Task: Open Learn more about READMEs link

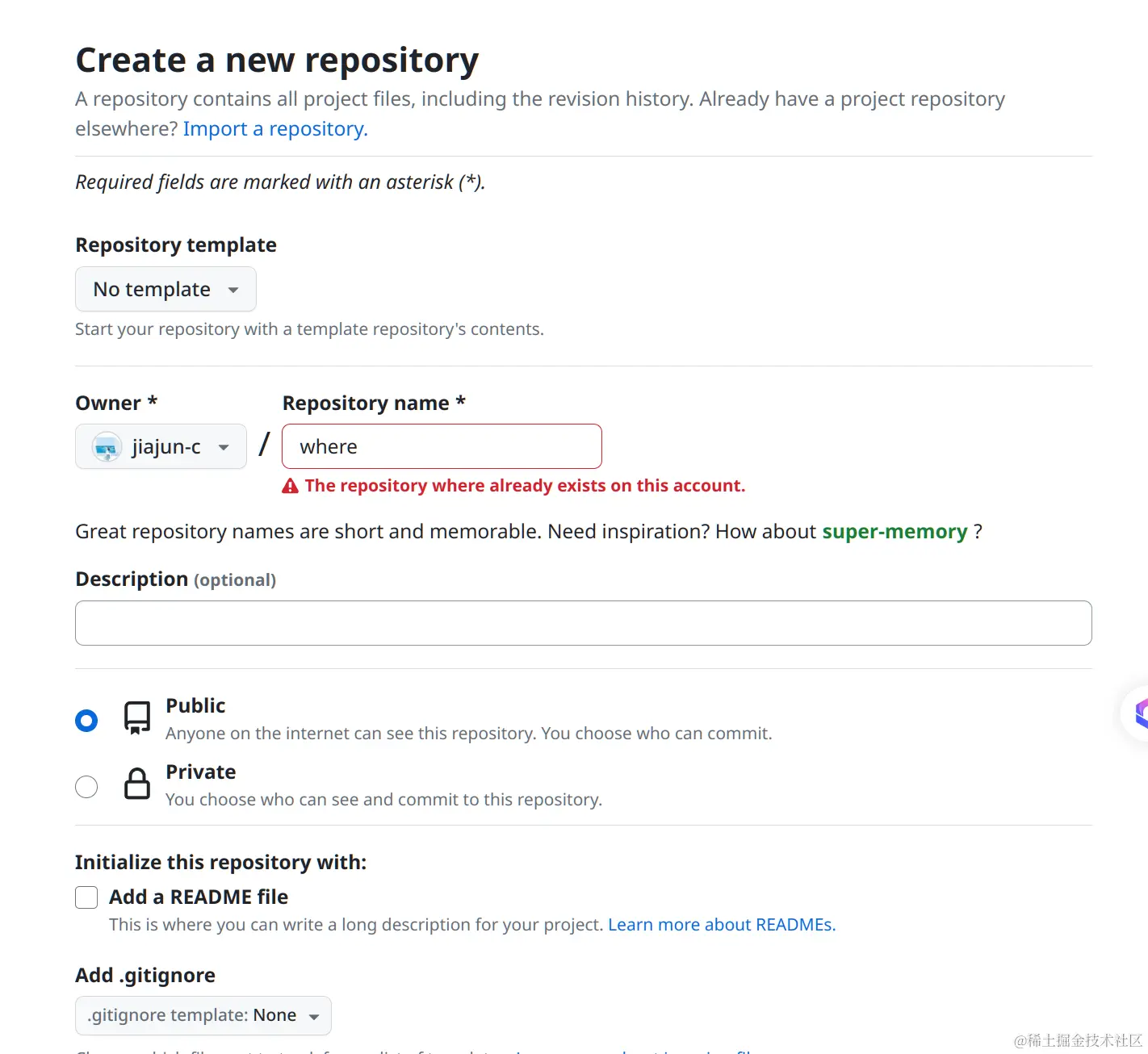Action: (721, 925)
